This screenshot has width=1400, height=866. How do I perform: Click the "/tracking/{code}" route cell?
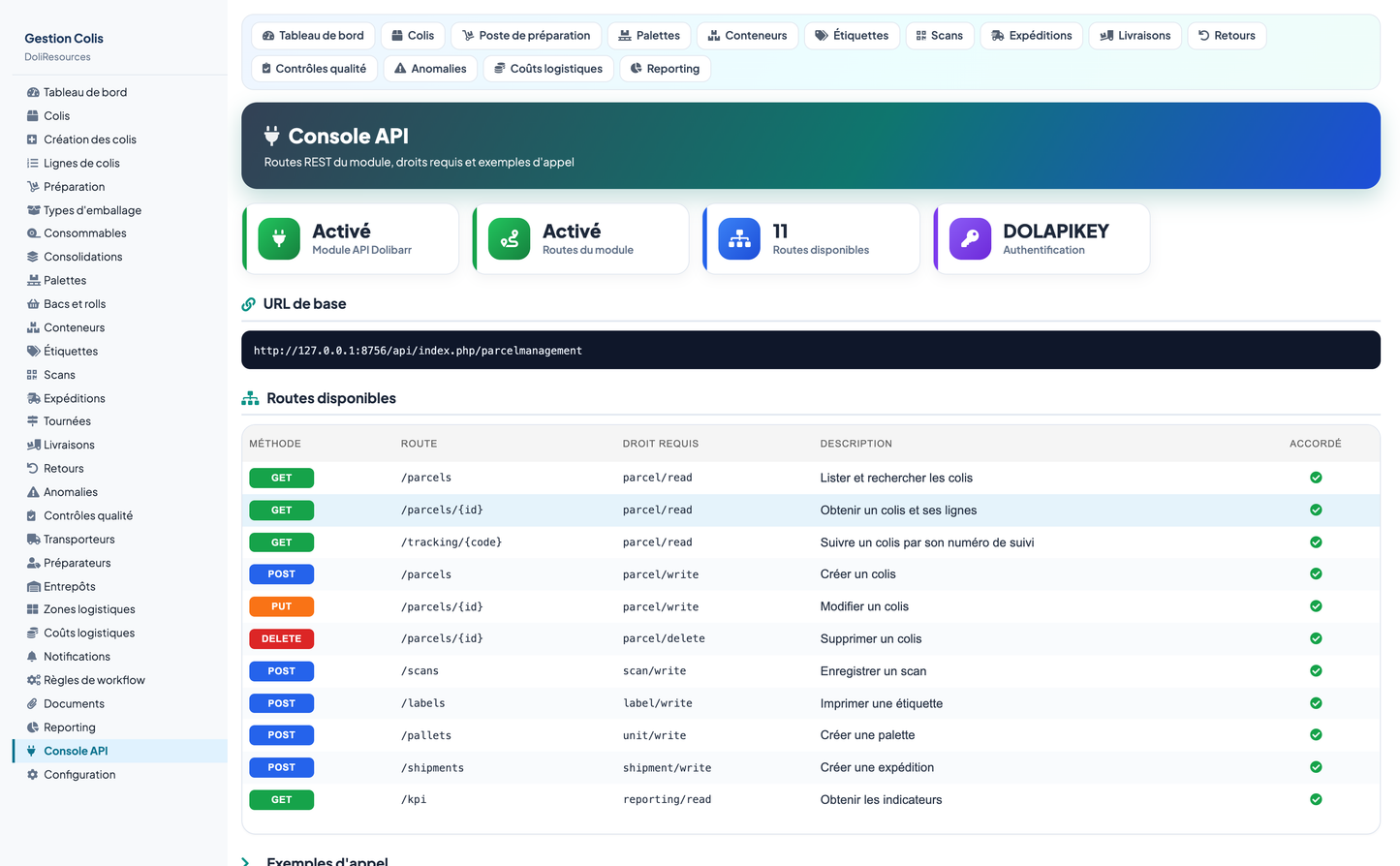coord(451,542)
